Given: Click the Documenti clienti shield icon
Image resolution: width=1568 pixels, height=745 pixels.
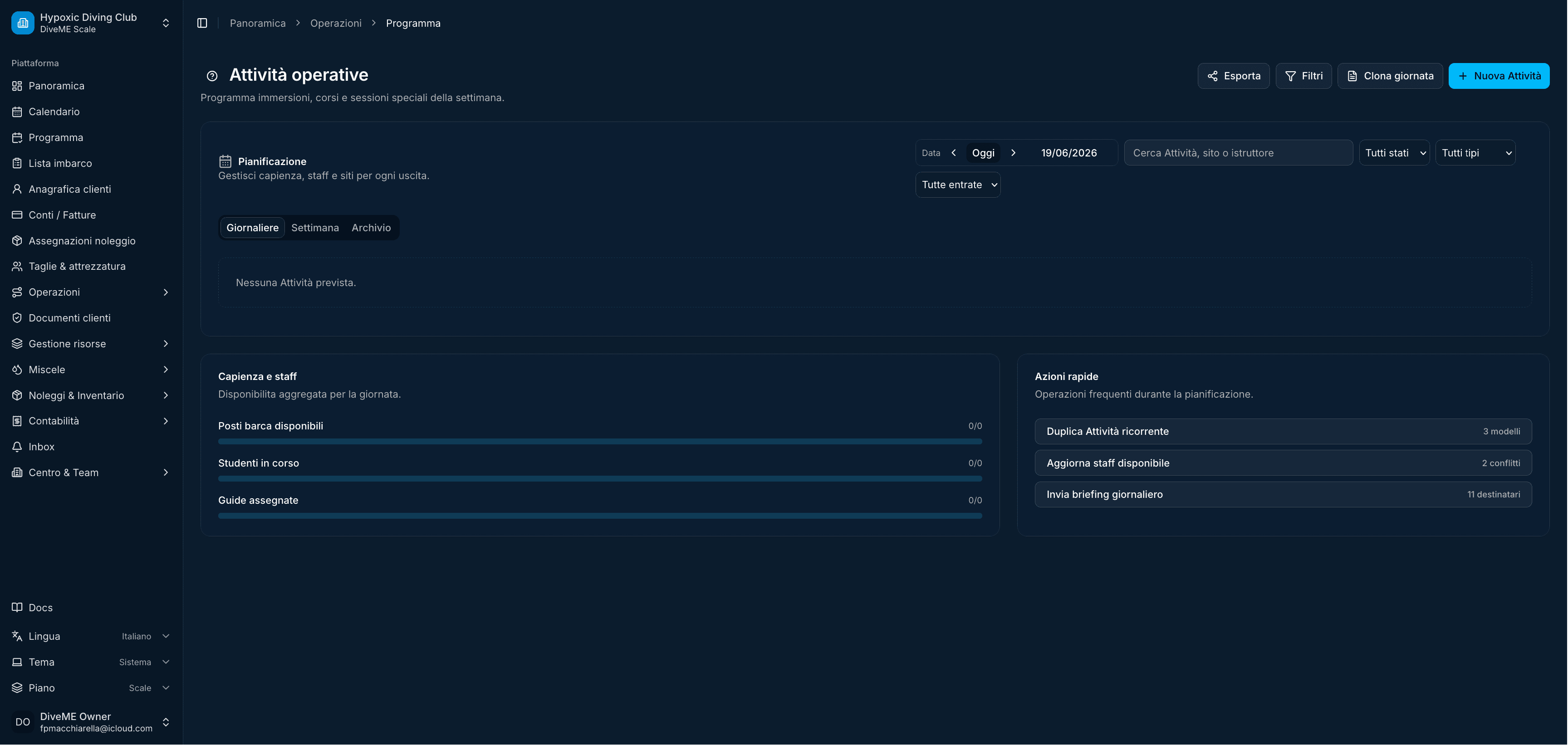Looking at the screenshot, I should pyautogui.click(x=17, y=318).
